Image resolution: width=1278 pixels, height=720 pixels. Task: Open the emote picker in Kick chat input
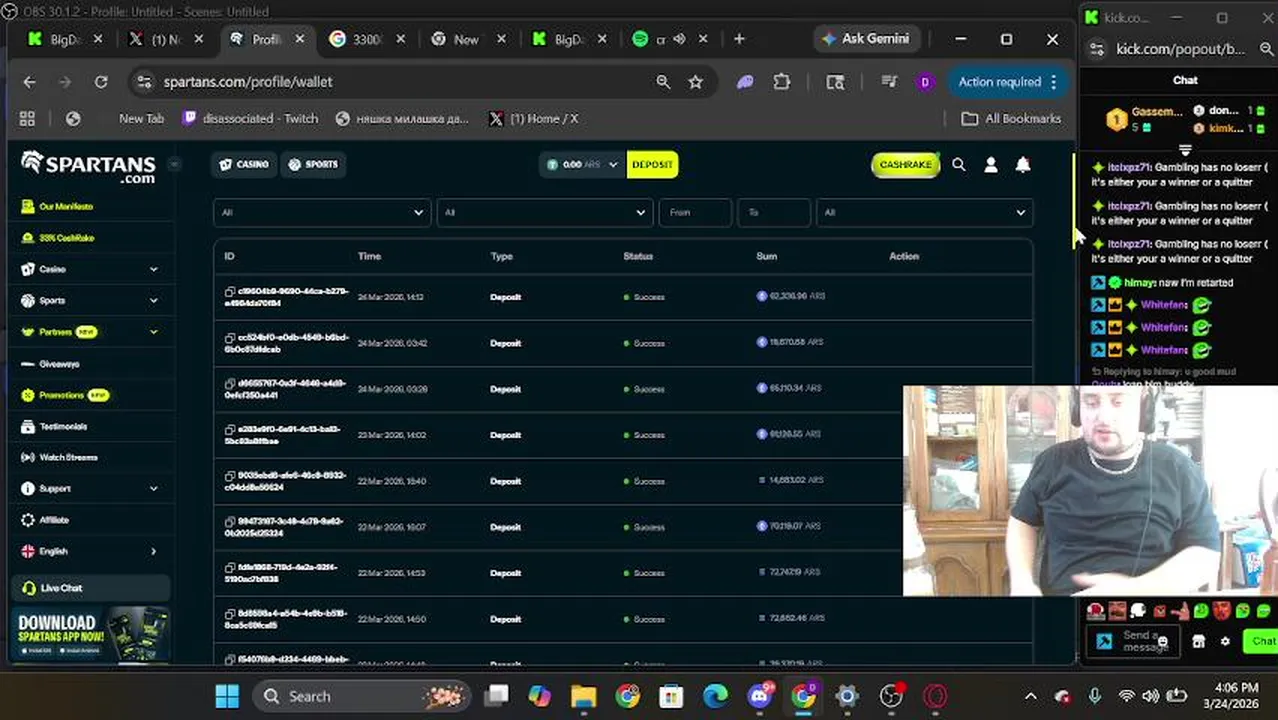(1162, 642)
